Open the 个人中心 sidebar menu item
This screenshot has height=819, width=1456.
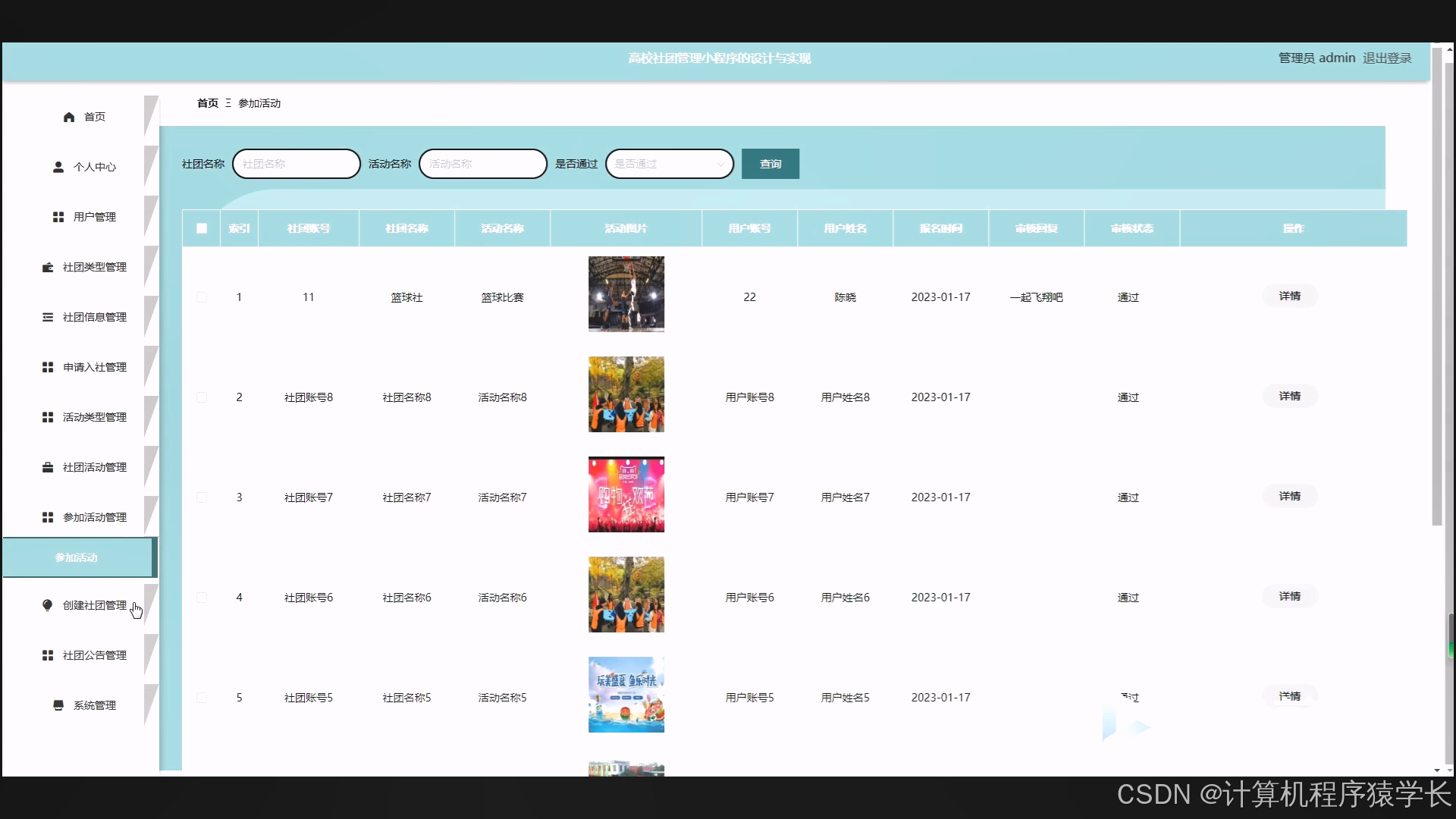[80, 167]
